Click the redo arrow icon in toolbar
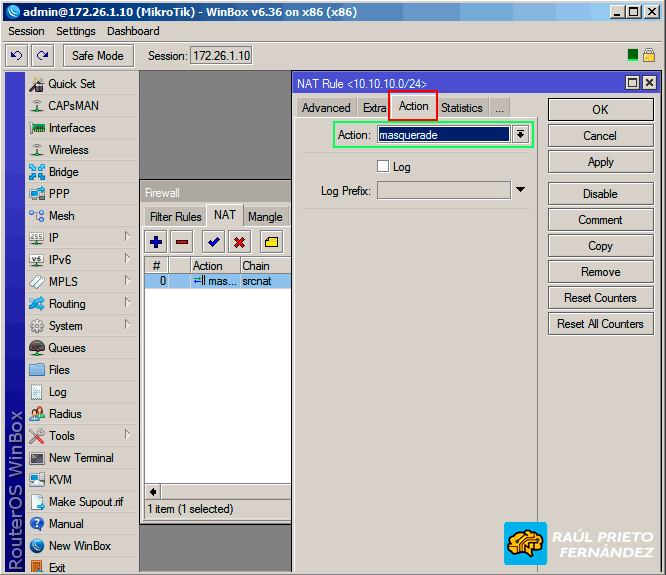 click(x=42, y=56)
